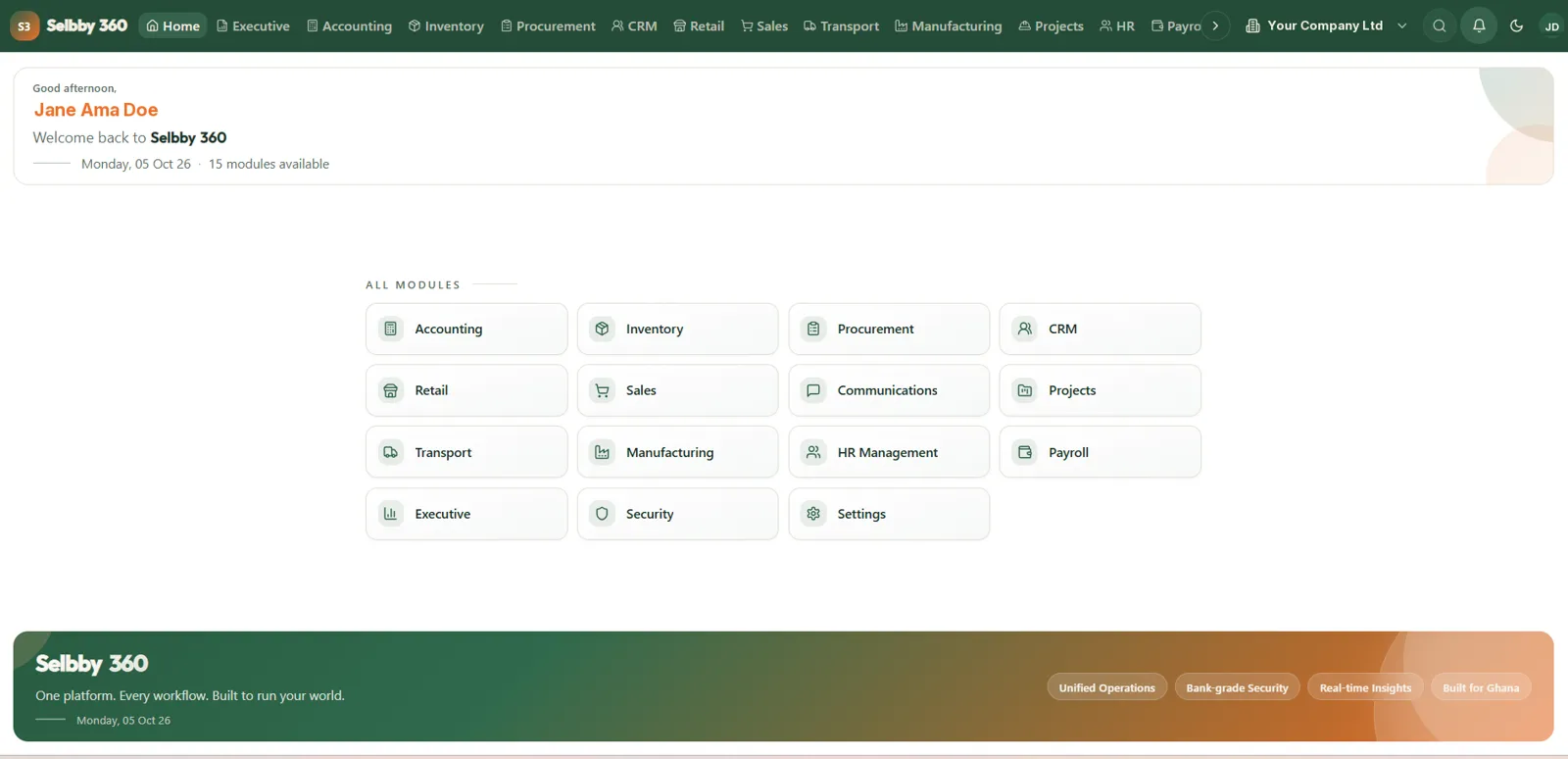Click the Unified Operations badge
Screen dimensions: 1568x759
click(1106, 687)
